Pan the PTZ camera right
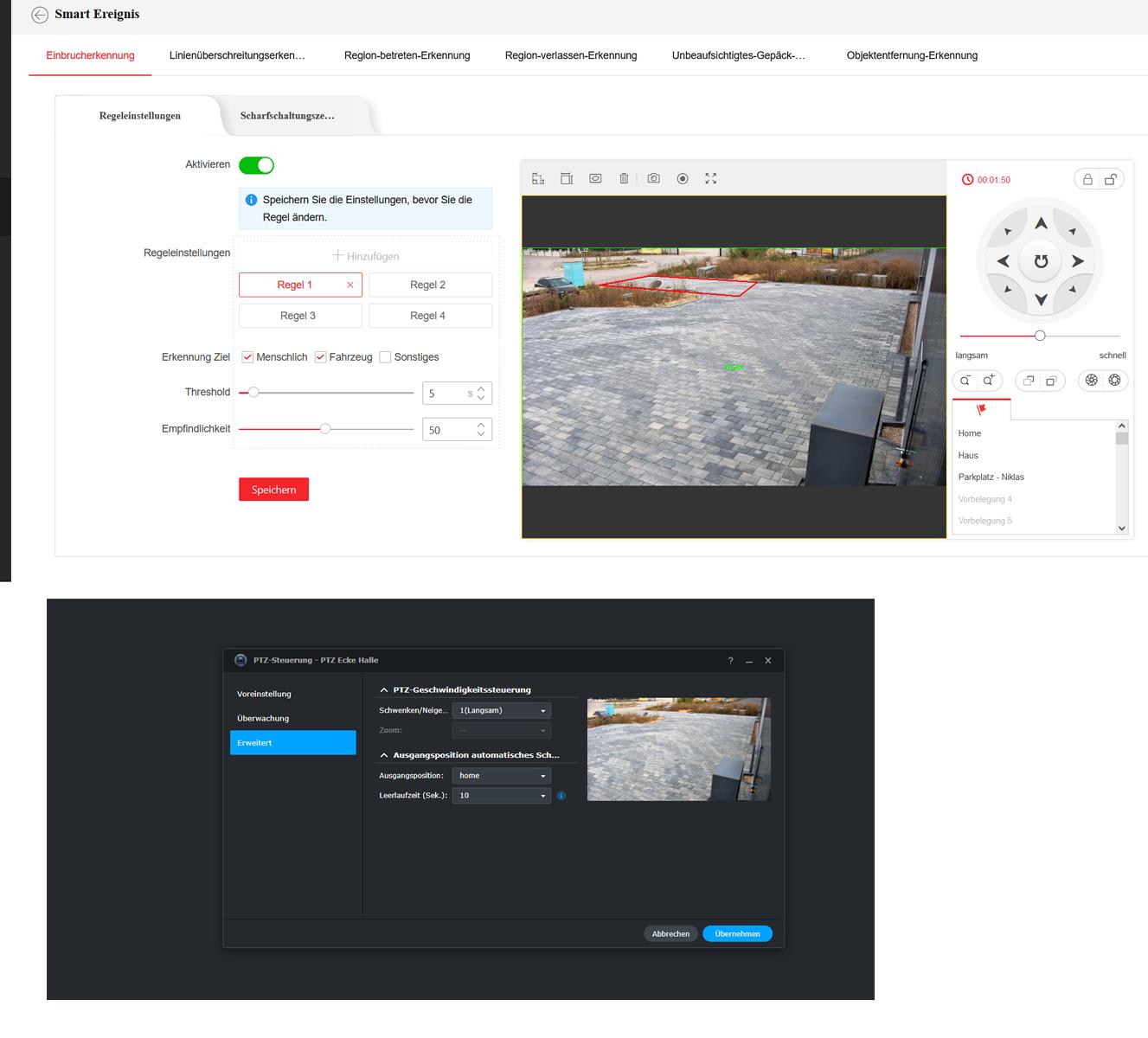 1078,261
